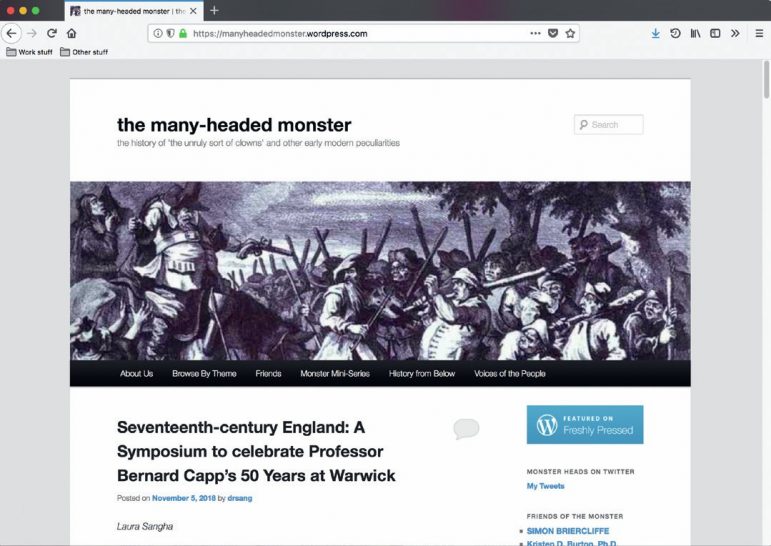Open the downloads arrow panel
The height and width of the screenshot is (546, 771).
coord(655,33)
